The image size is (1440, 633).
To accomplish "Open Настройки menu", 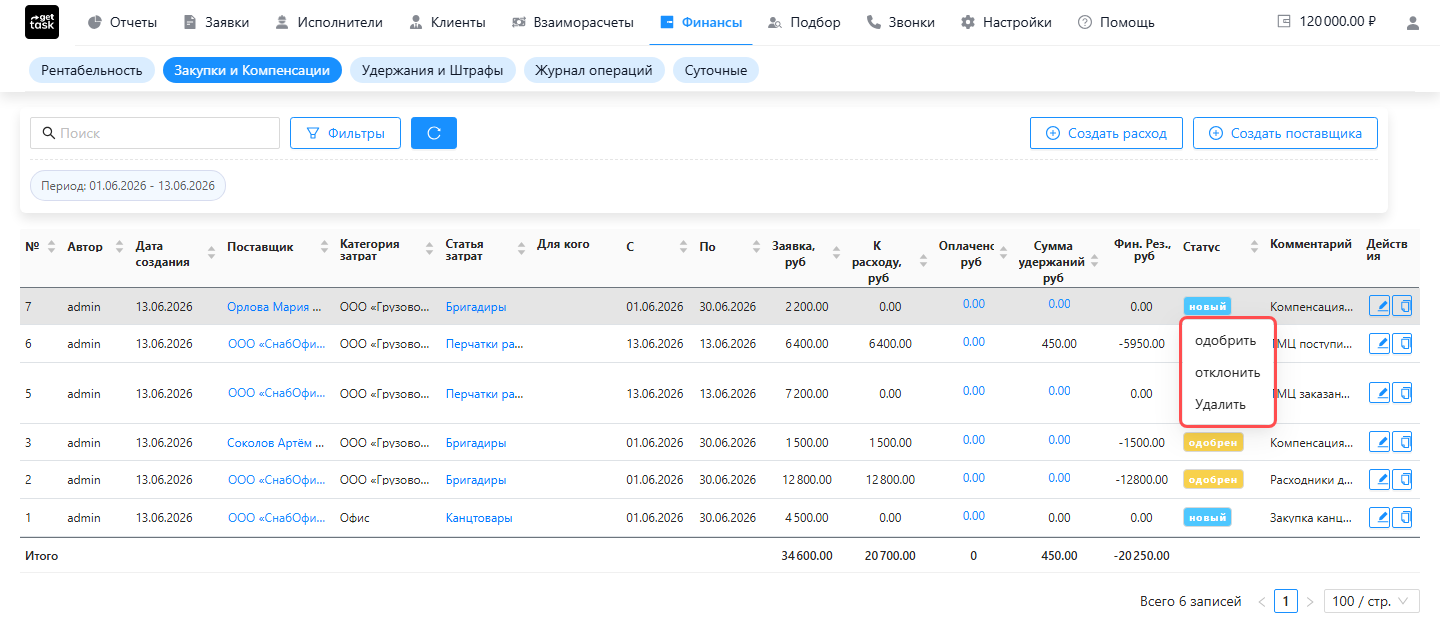I will point(1006,22).
